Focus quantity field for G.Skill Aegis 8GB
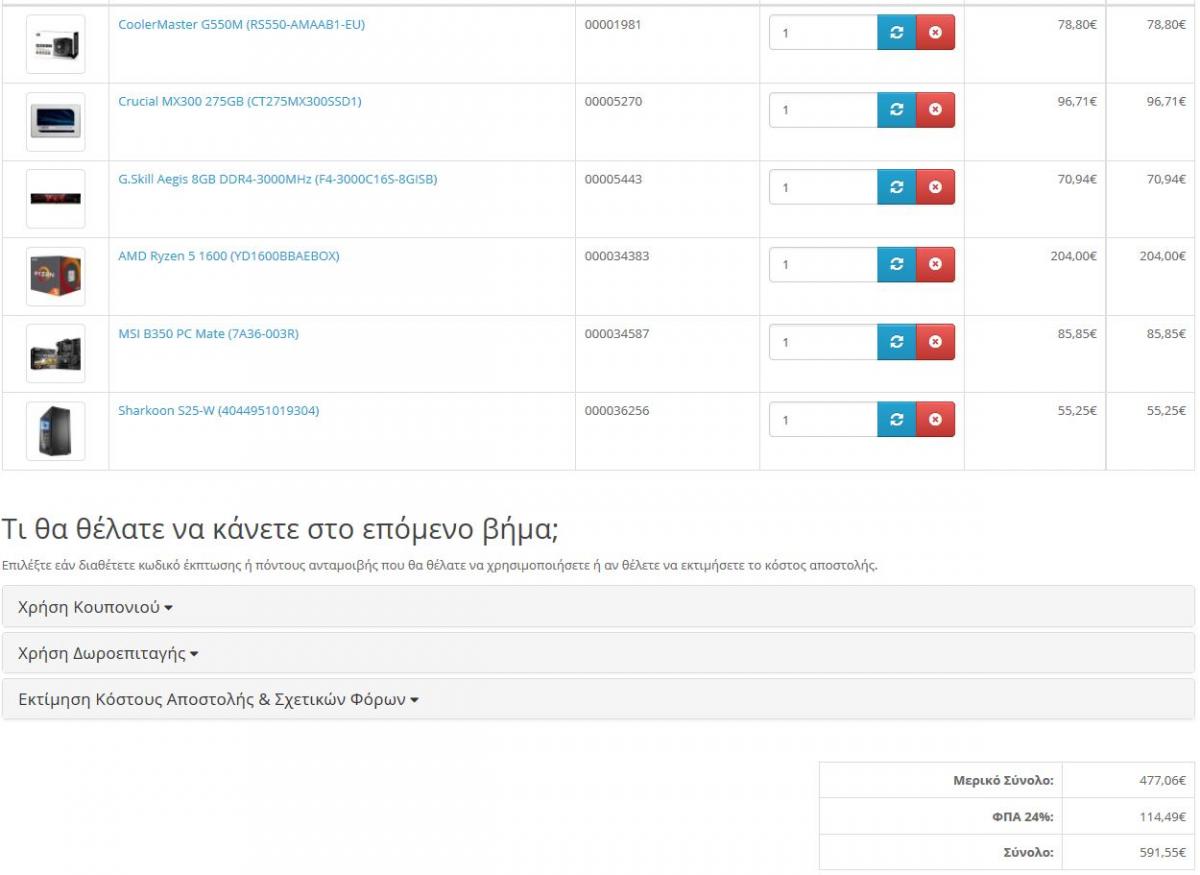1200x875 pixels. tap(823, 187)
